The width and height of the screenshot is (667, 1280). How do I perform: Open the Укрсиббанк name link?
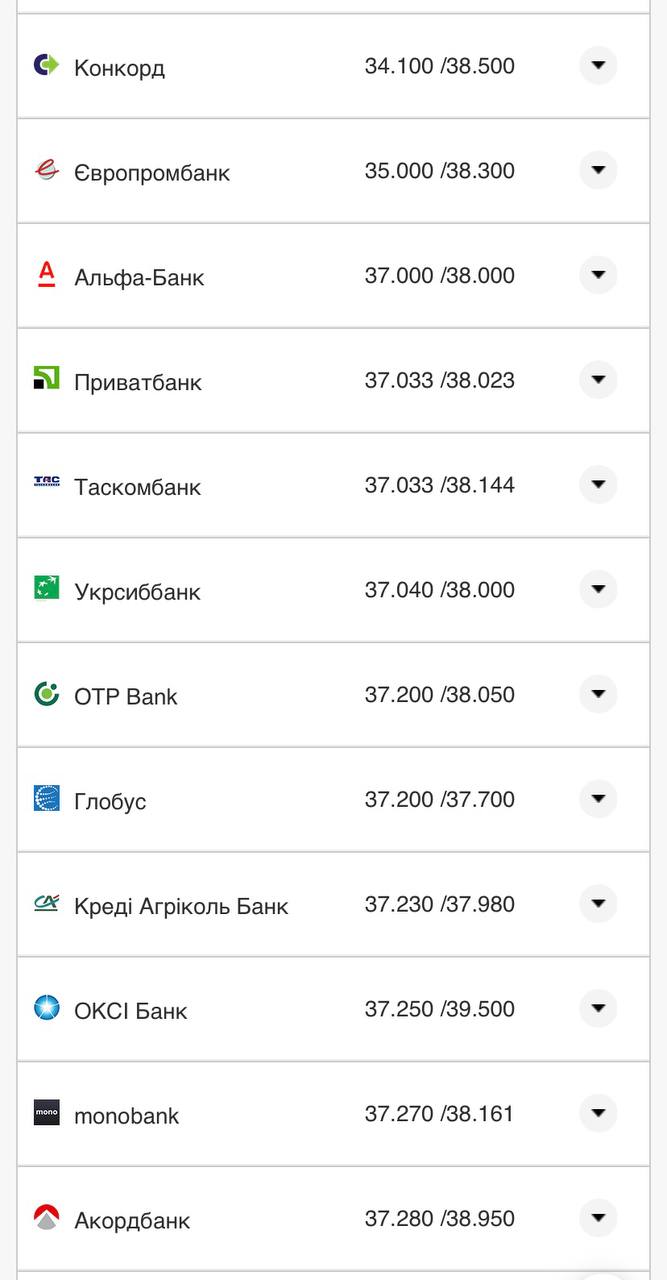click(x=137, y=592)
